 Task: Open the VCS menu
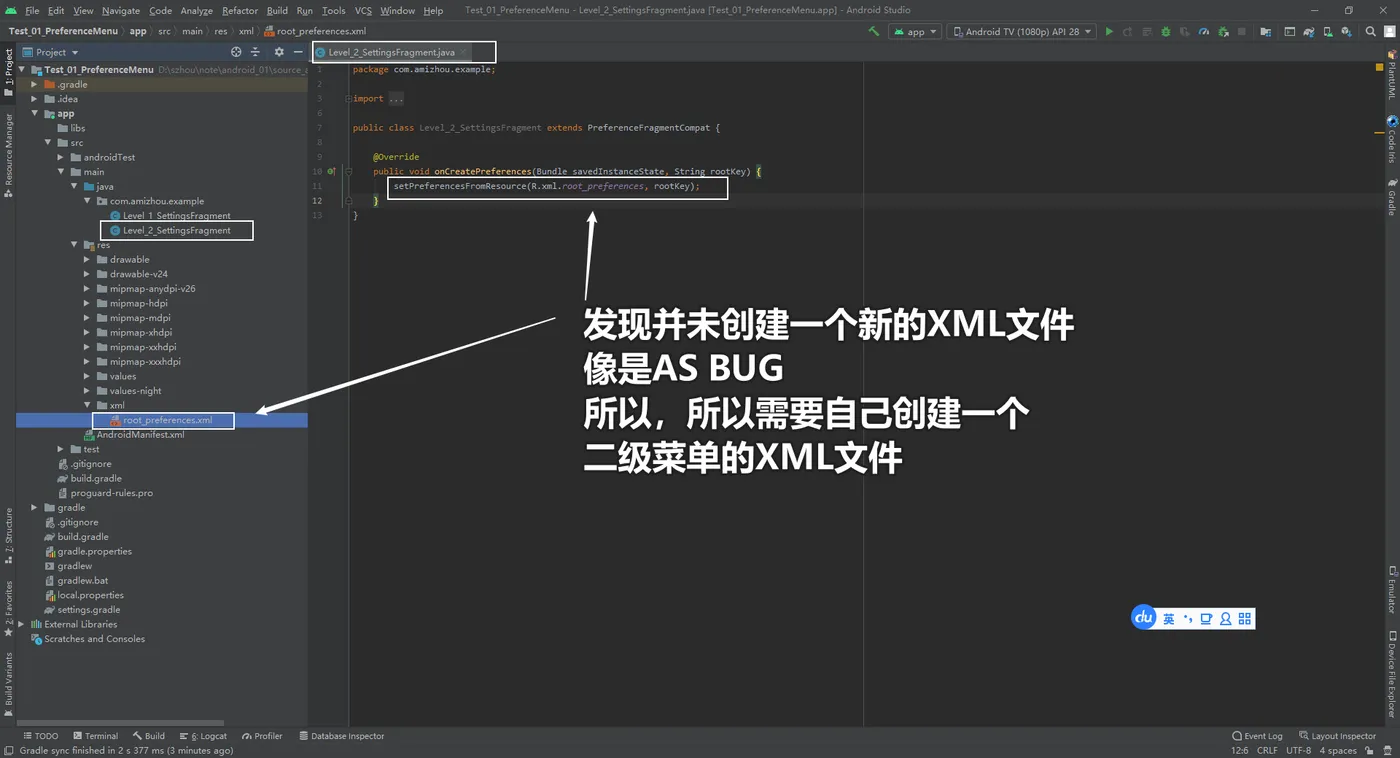363,10
